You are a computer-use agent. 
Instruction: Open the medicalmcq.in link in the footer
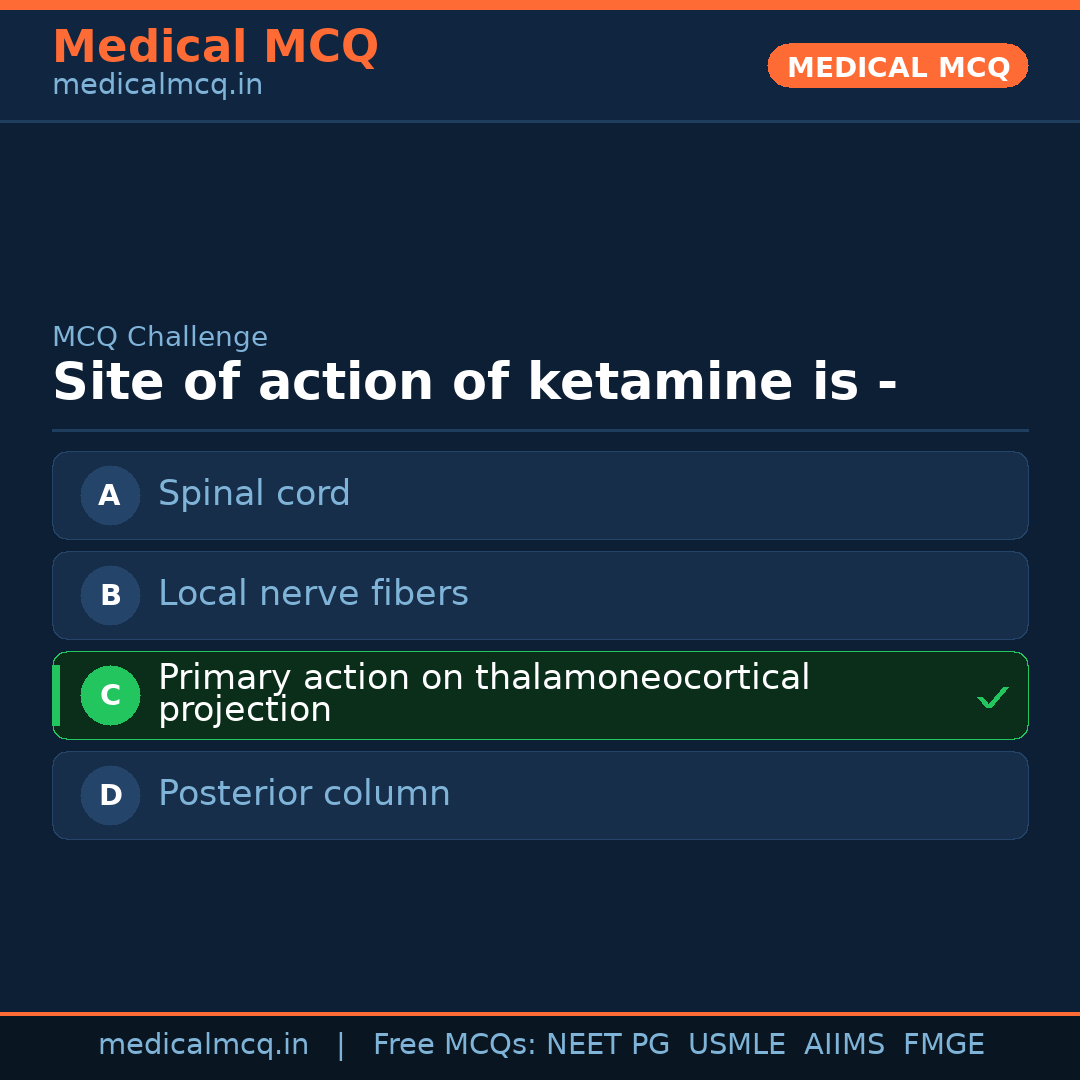[203, 1045]
